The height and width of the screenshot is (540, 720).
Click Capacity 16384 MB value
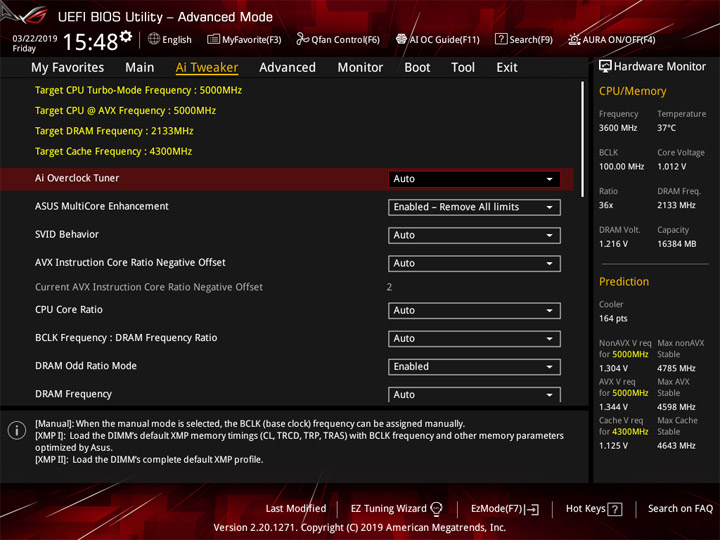pyautogui.click(x=676, y=244)
